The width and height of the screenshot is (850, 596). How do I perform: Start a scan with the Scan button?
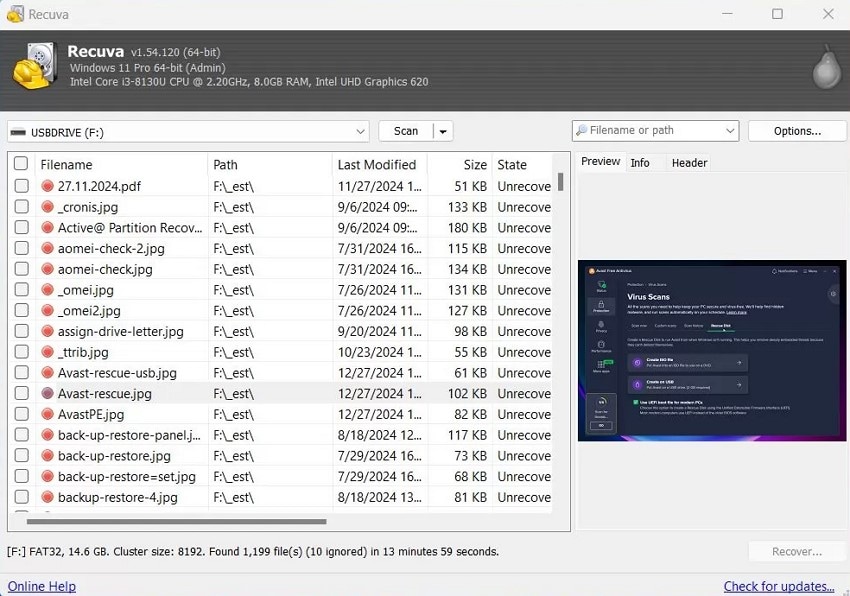(x=406, y=131)
